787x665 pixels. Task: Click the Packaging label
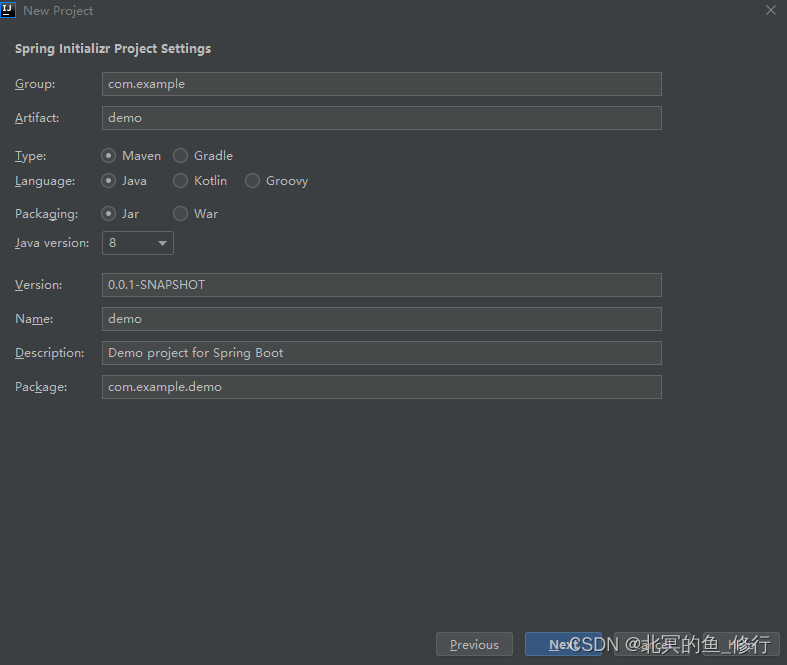[x=47, y=214]
